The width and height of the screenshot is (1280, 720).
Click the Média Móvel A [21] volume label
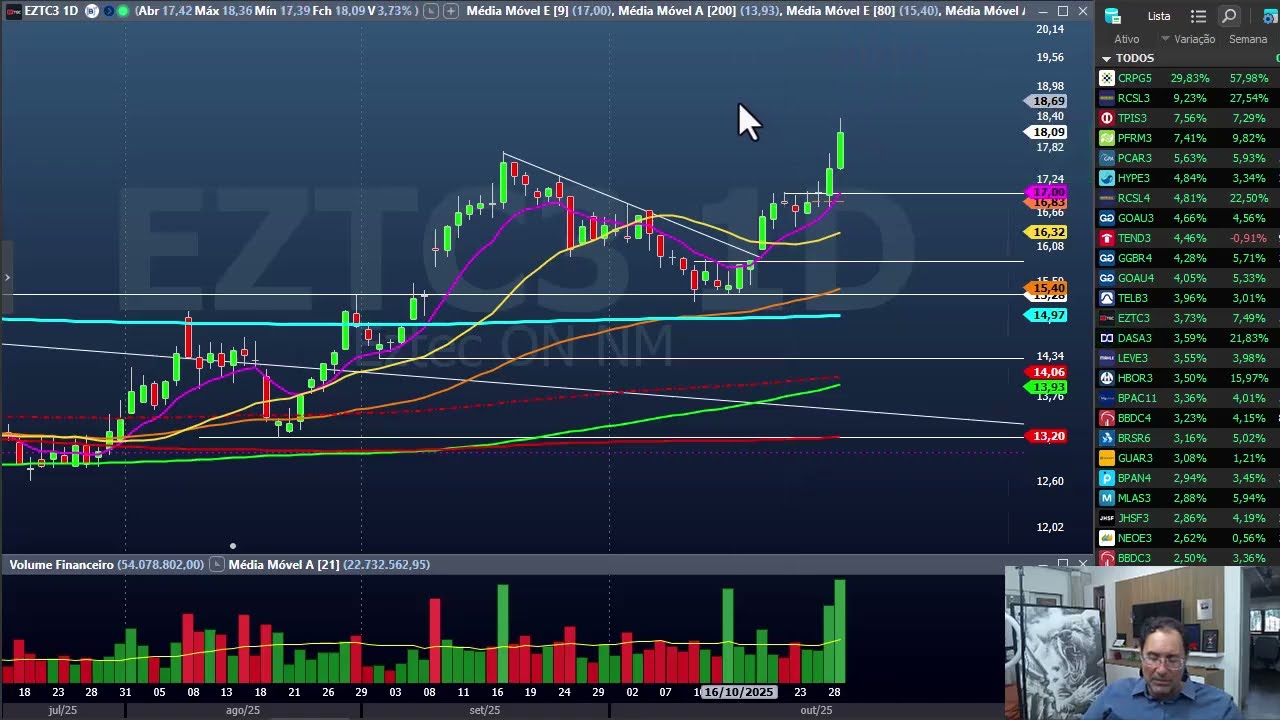click(329, 565)
